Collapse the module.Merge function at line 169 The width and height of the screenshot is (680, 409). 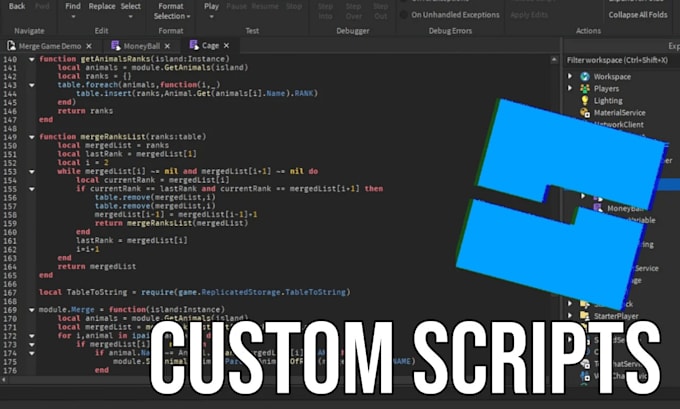pos(32,310)
